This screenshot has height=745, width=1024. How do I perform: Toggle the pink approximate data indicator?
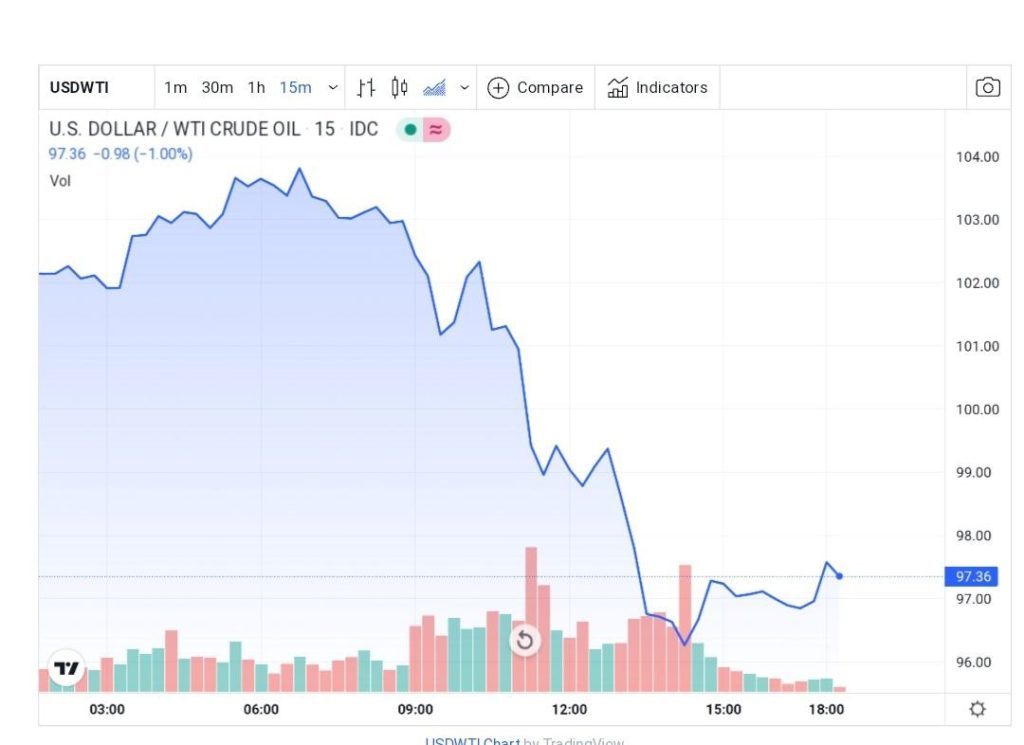[x=436, y=130]
